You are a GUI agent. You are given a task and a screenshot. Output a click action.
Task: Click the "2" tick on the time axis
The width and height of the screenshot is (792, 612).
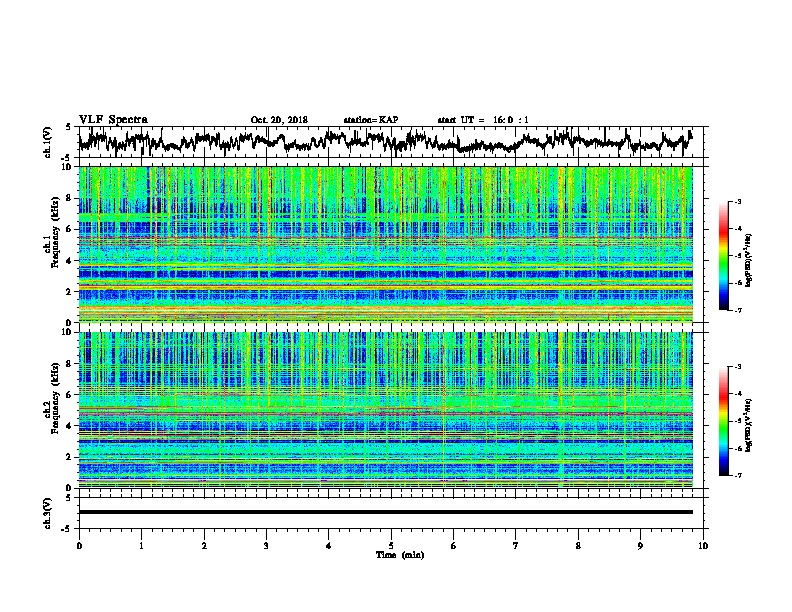pos(204,546)
